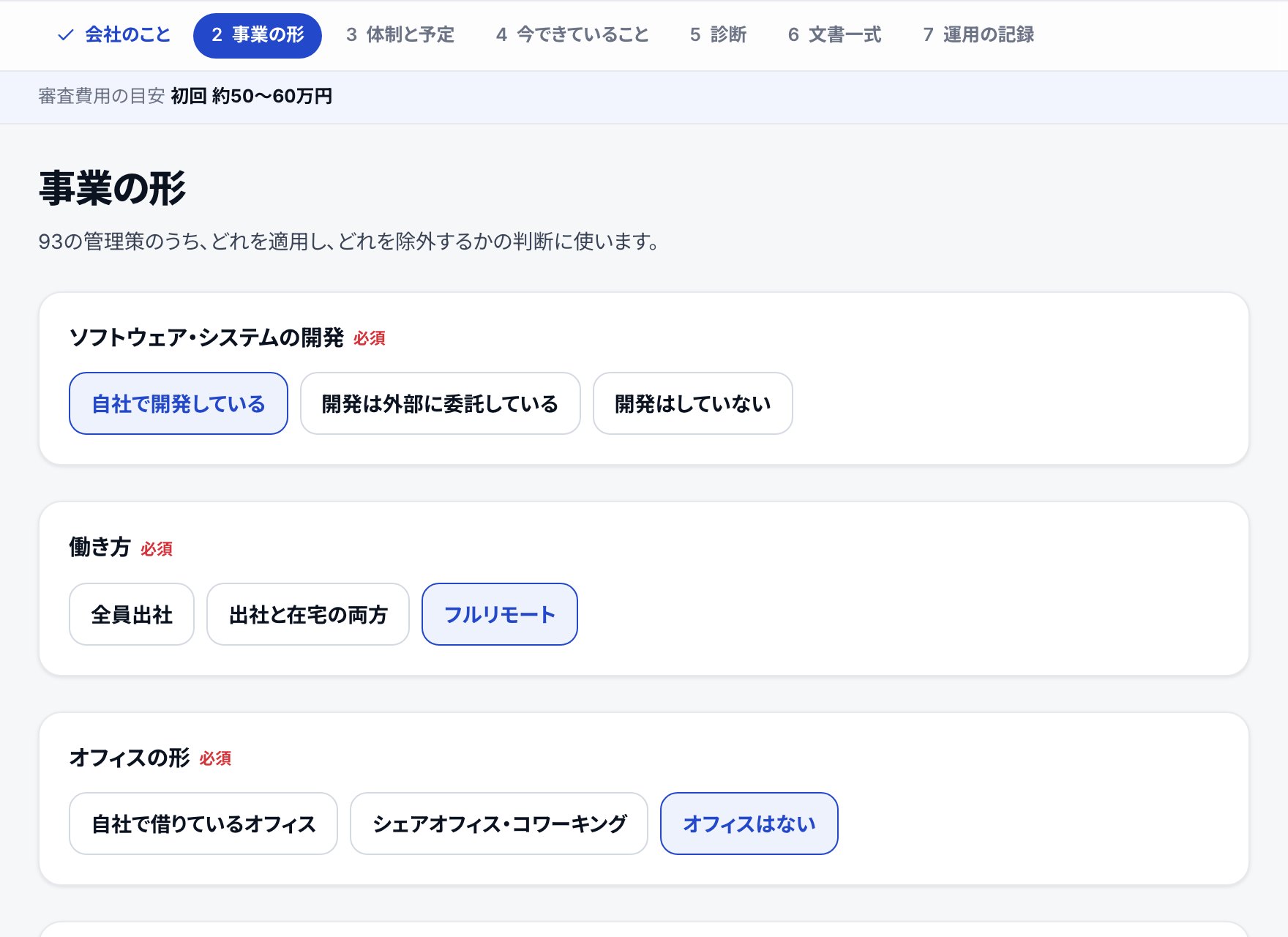Choose 自社で借りているオフィス option
The width and height of the screenshot is (1288, 937).
(203, 824)
